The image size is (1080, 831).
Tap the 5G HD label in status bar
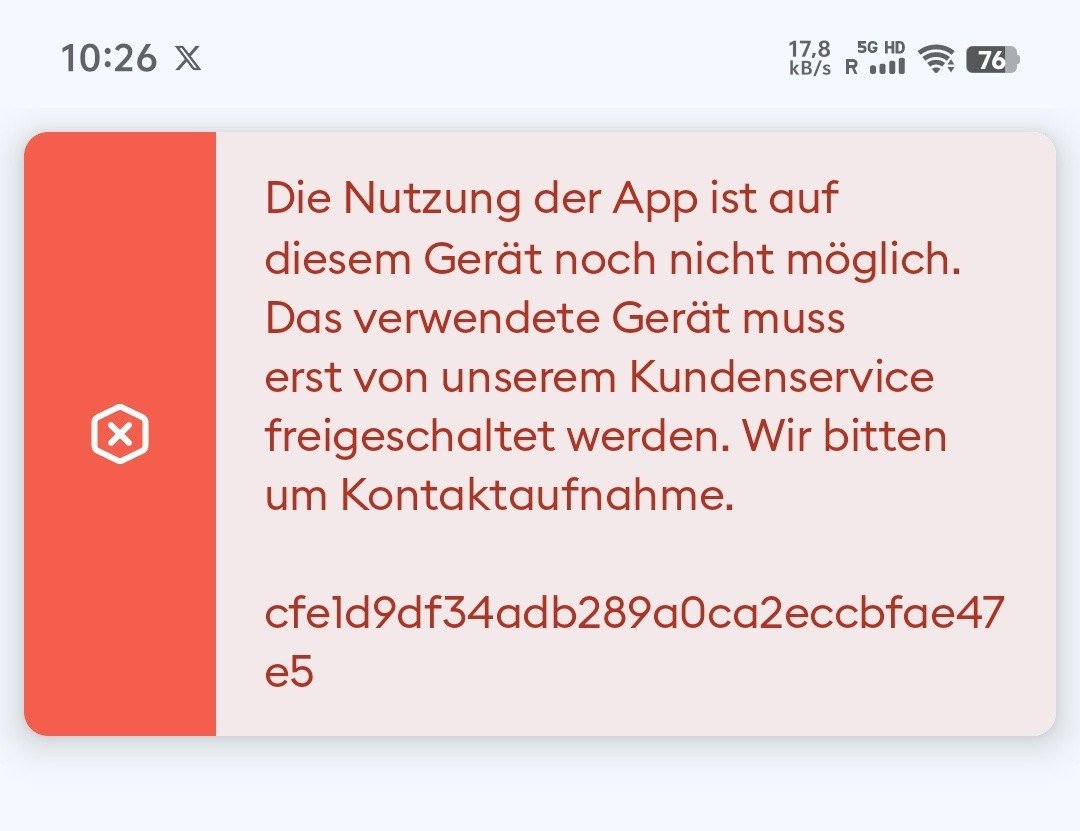[881, 48]
